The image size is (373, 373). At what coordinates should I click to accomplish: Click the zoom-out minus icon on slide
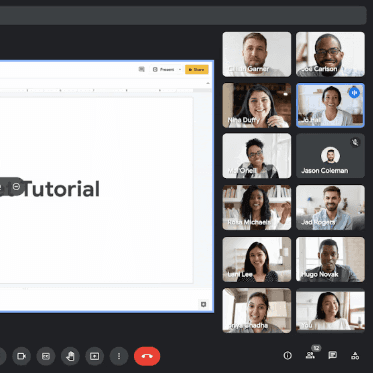click(17, 186)
